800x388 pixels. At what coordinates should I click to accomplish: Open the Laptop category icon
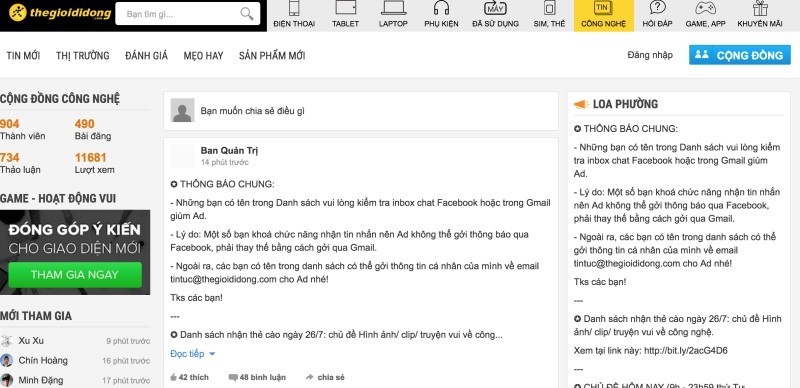point(393,8)
